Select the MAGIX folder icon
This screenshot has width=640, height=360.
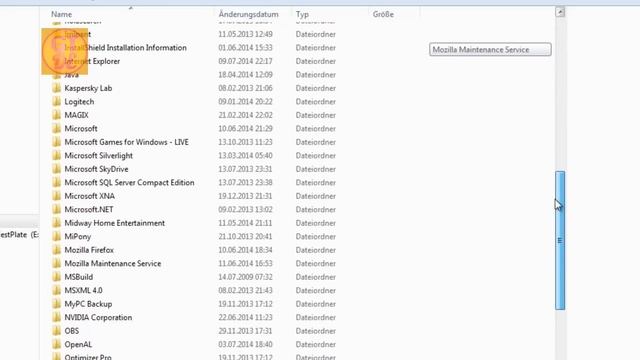click(x=57, y=115)
